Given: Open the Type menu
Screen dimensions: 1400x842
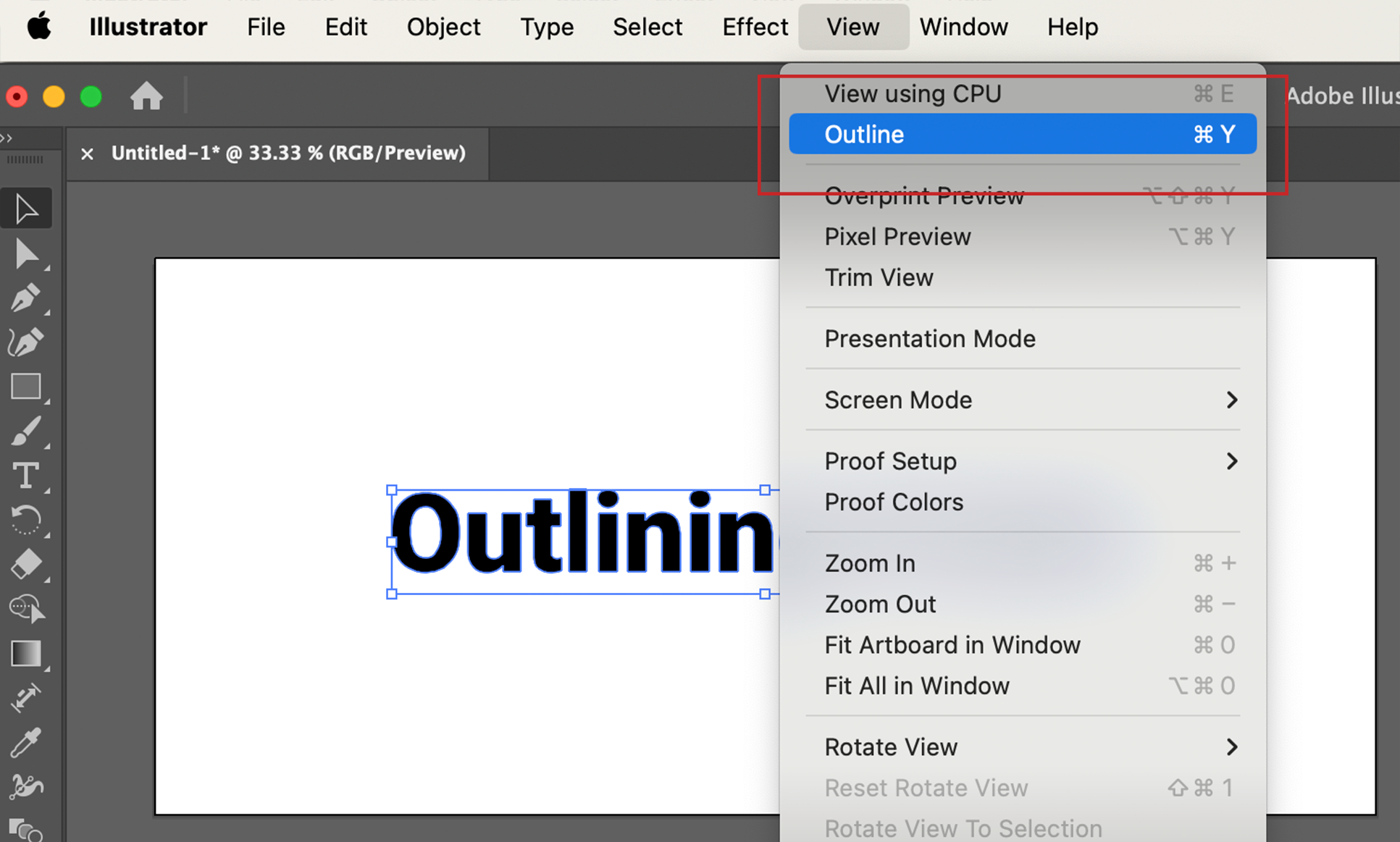Looking at the screenshot, I should tap(547, 28).
